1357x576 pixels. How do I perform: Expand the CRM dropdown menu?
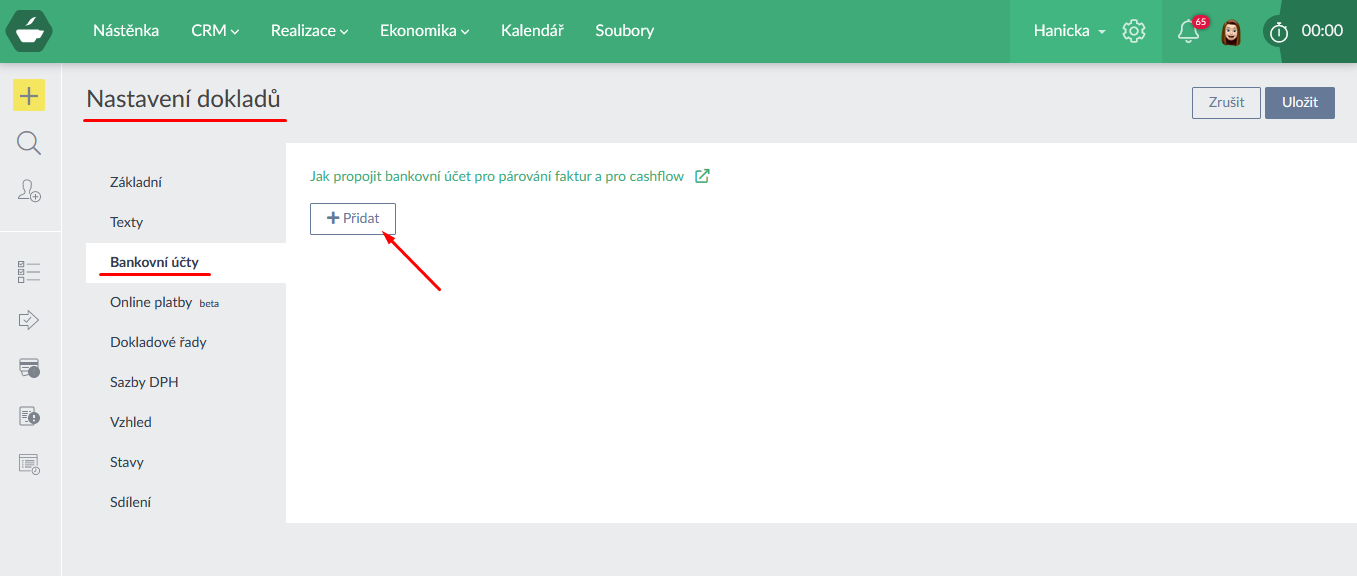[215, 31]
